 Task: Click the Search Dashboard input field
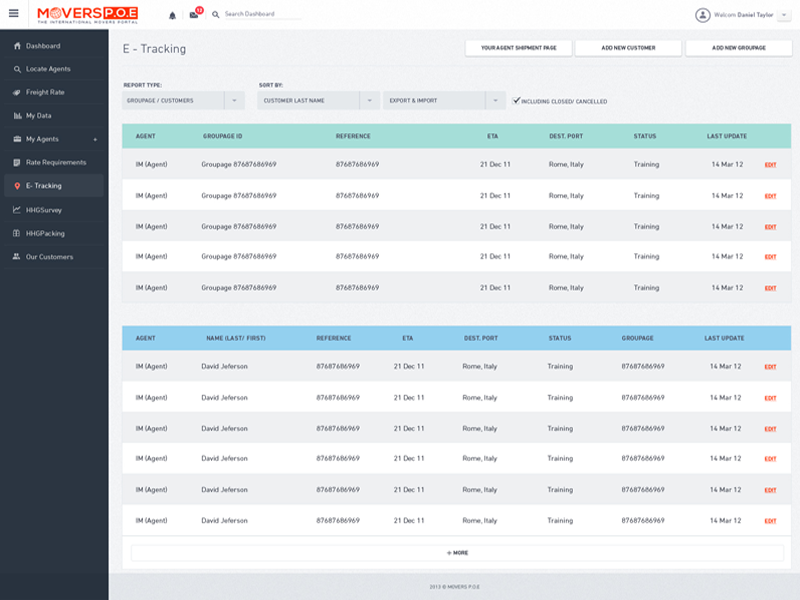[x=262, y=15]
